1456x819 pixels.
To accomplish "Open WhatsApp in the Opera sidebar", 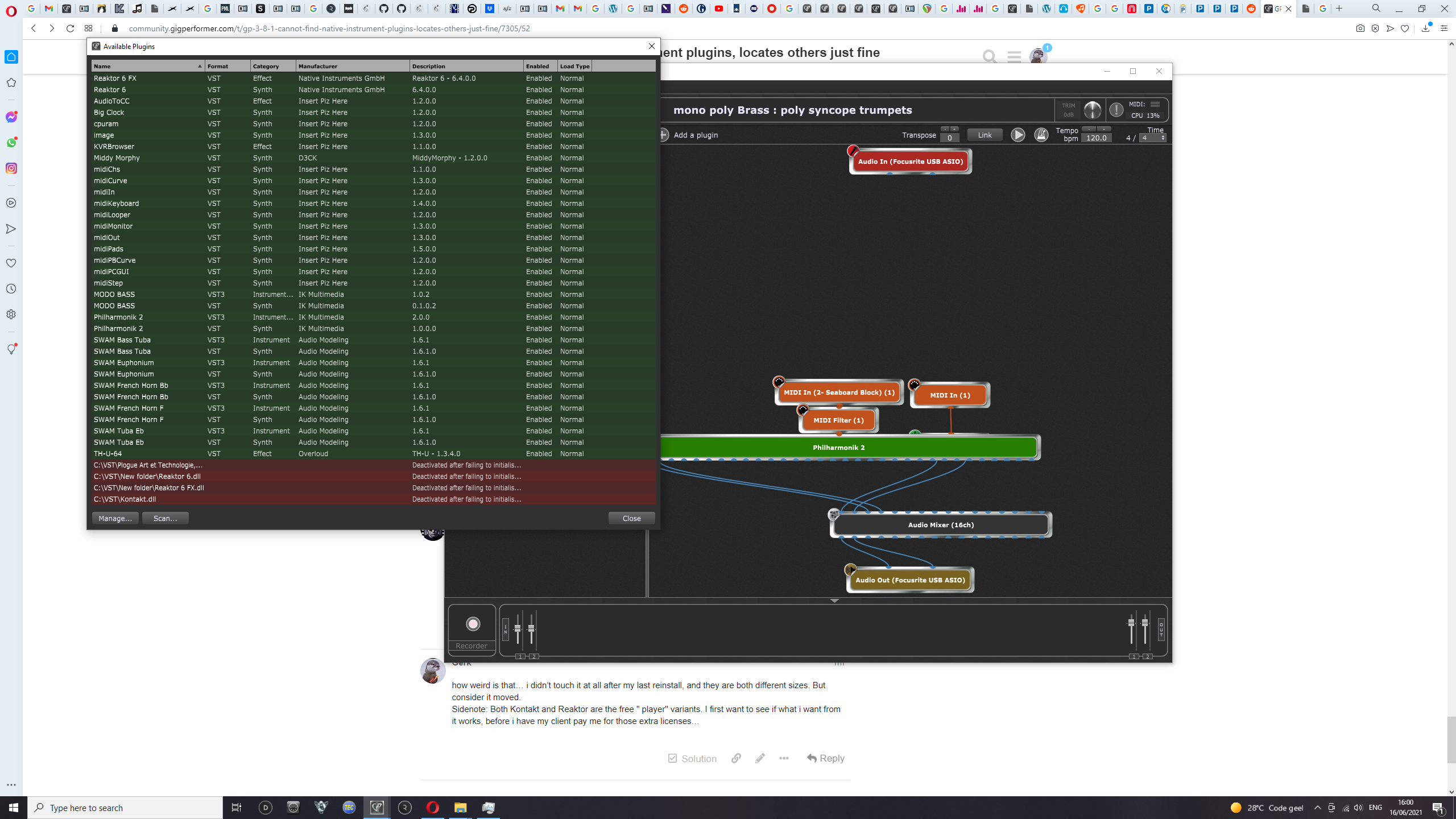I will 11,143.
